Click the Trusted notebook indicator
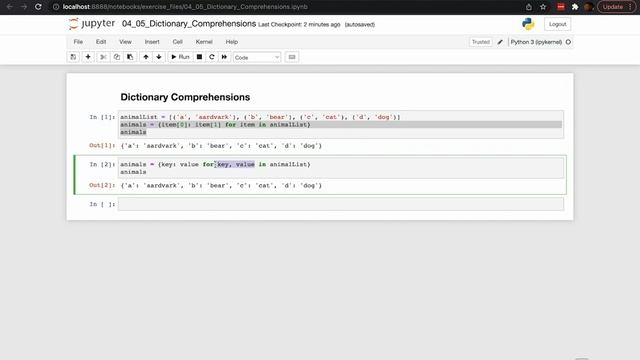This screenshot has width=640, height=360. 481,42
